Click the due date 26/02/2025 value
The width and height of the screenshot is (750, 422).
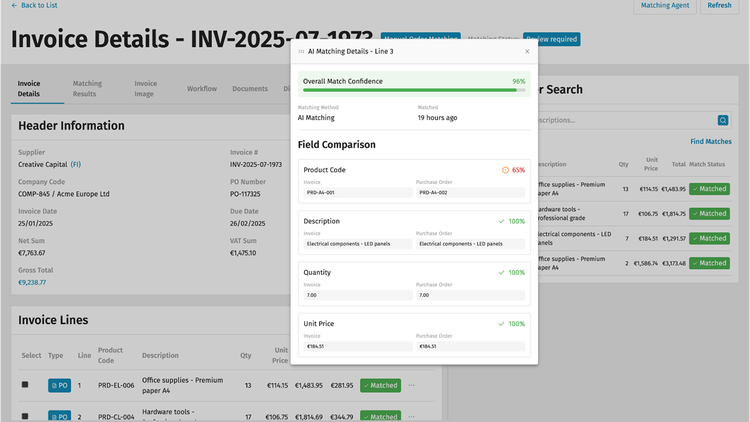tap(247, 223)
